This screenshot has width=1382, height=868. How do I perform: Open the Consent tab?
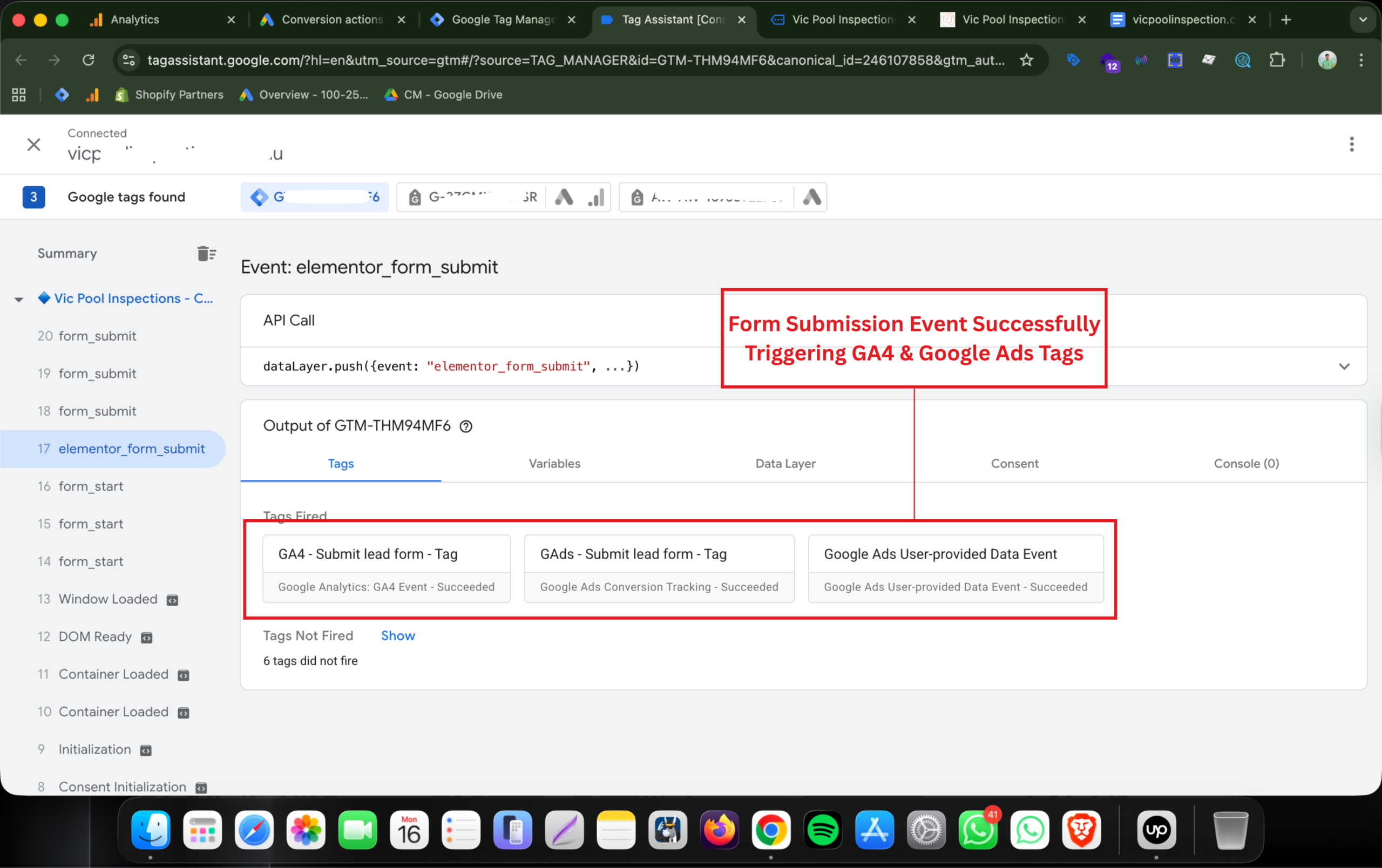tap(1014, 464)
